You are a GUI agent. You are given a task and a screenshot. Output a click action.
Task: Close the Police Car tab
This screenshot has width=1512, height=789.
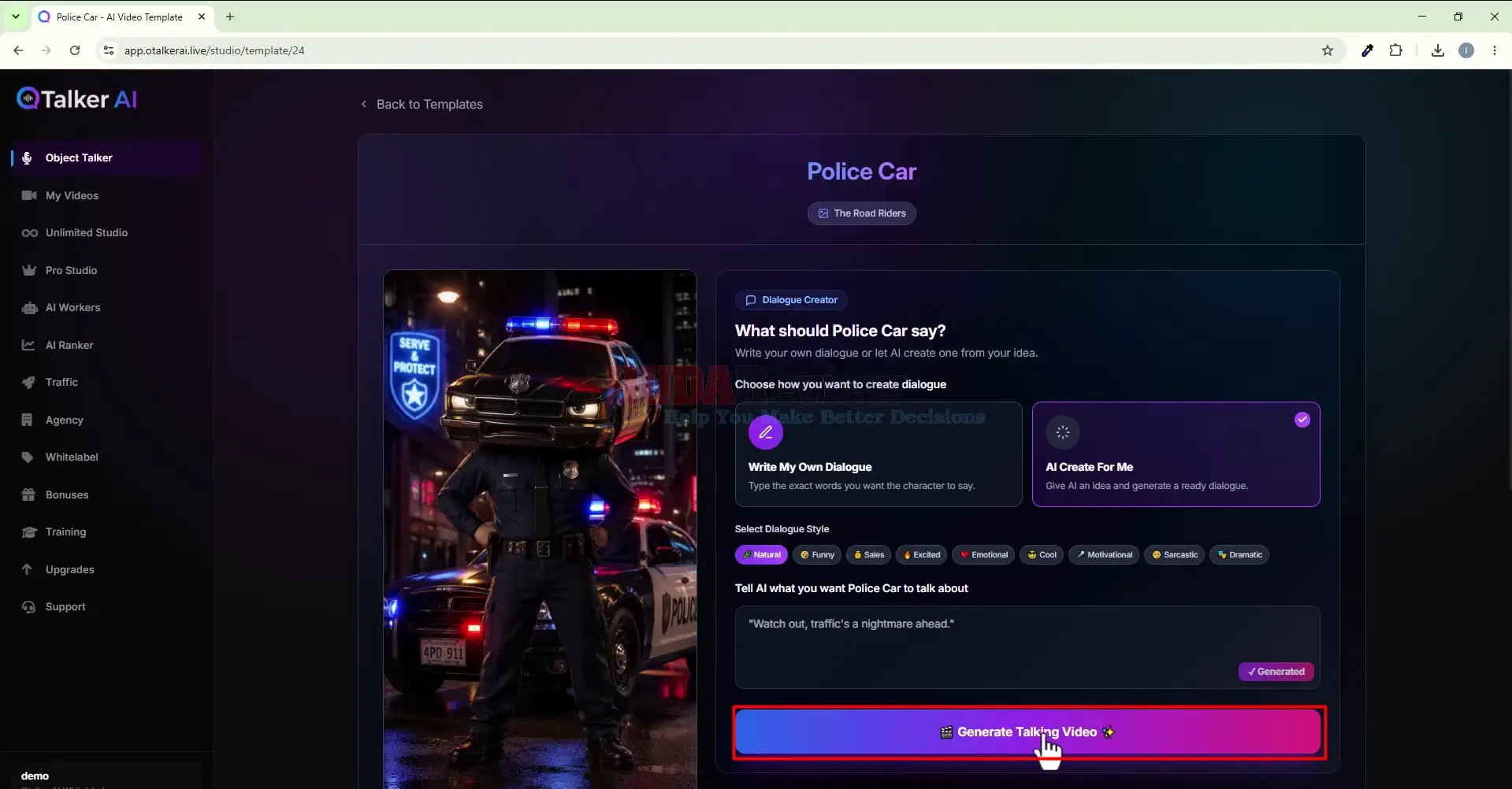coord(202,17)
